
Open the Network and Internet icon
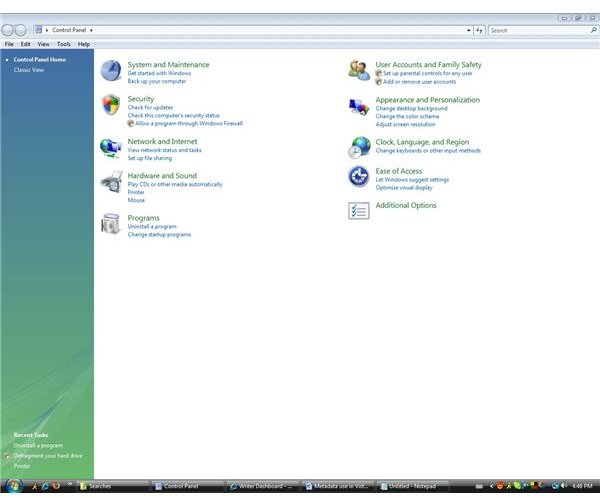coord(111,148)
